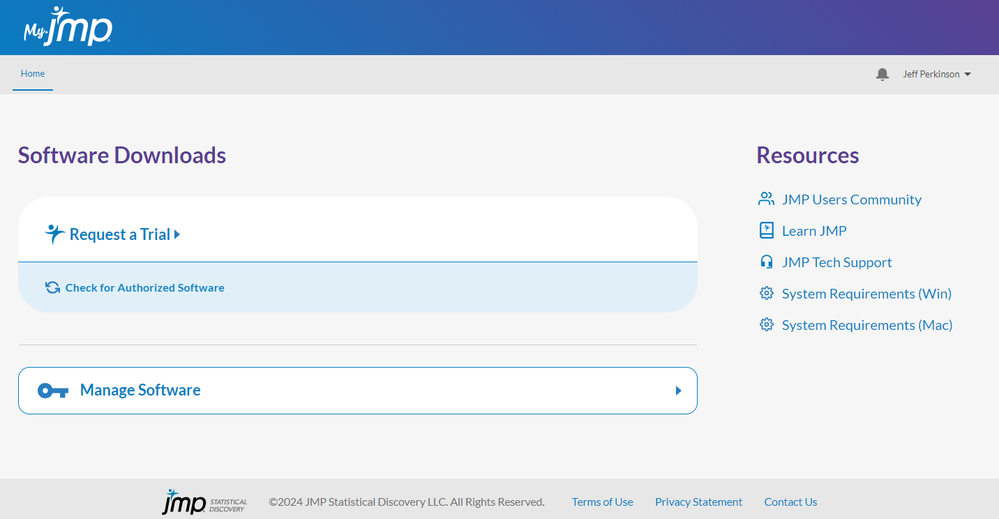Open Terms of Use footer link
999x519 pixels.
click(602, 502)
